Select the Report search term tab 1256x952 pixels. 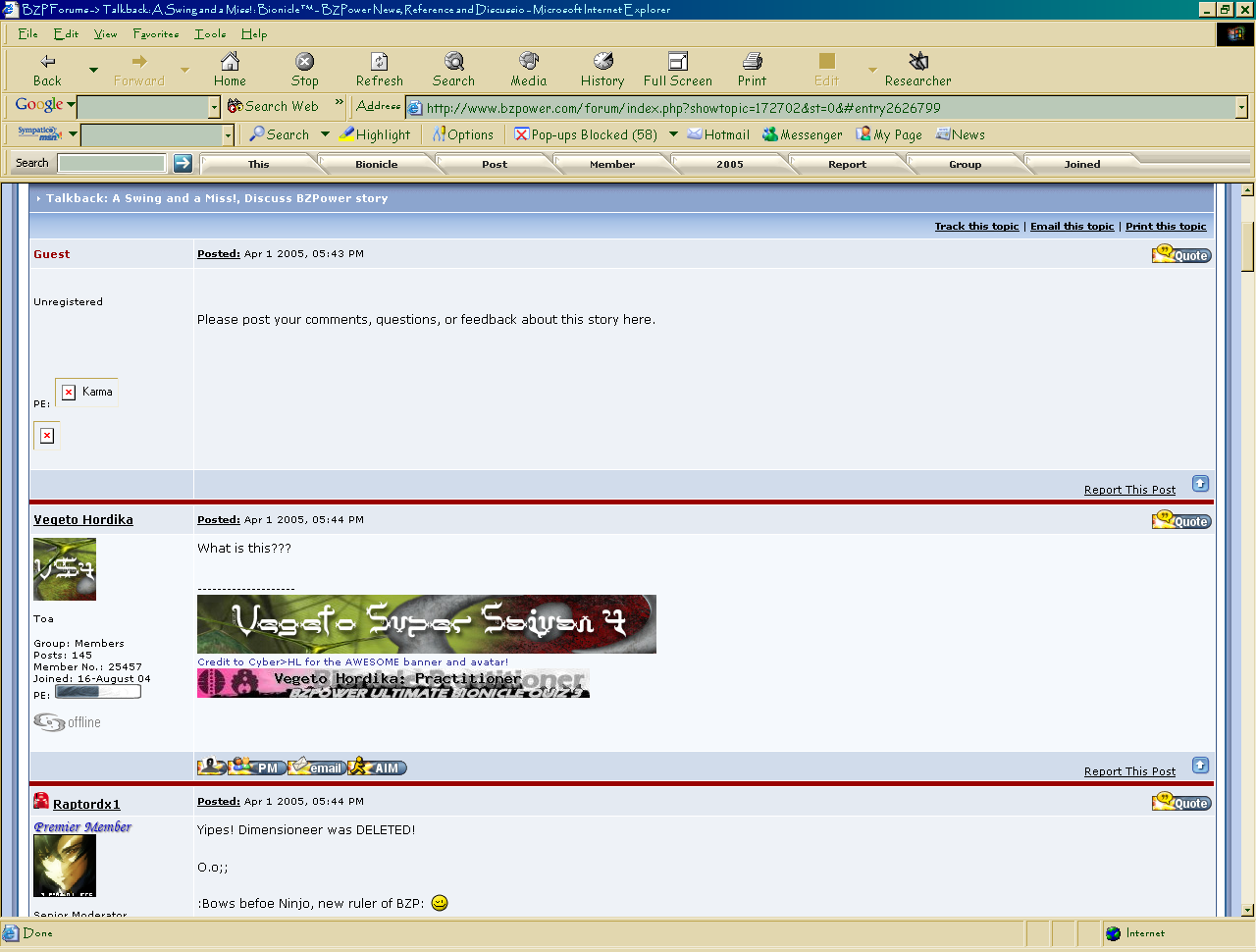pyautogui.click(x=847, y=164)
